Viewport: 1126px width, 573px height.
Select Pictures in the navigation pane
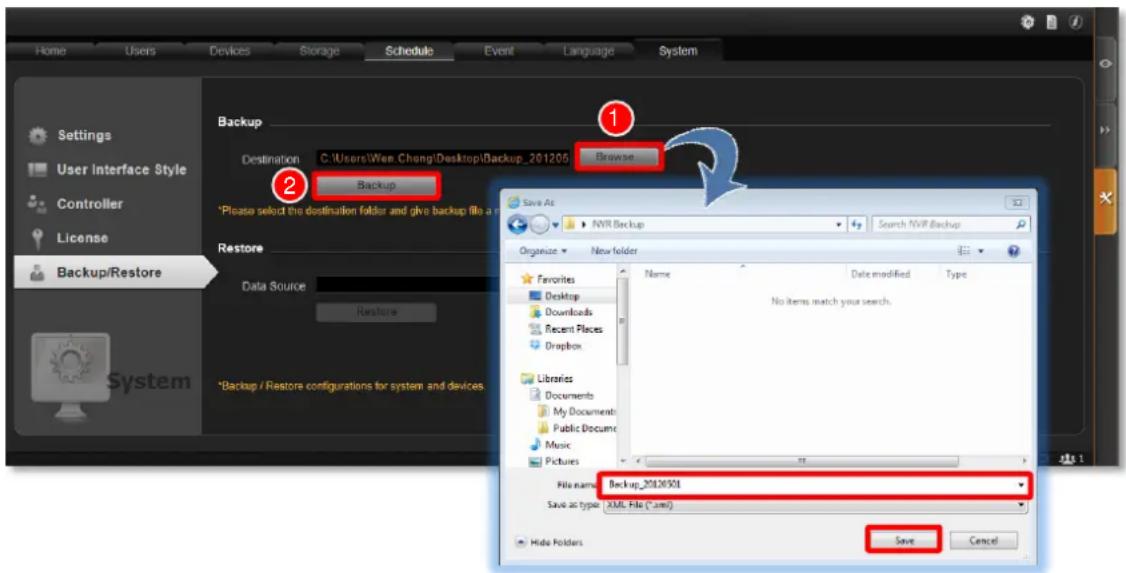tap(554, 462)
